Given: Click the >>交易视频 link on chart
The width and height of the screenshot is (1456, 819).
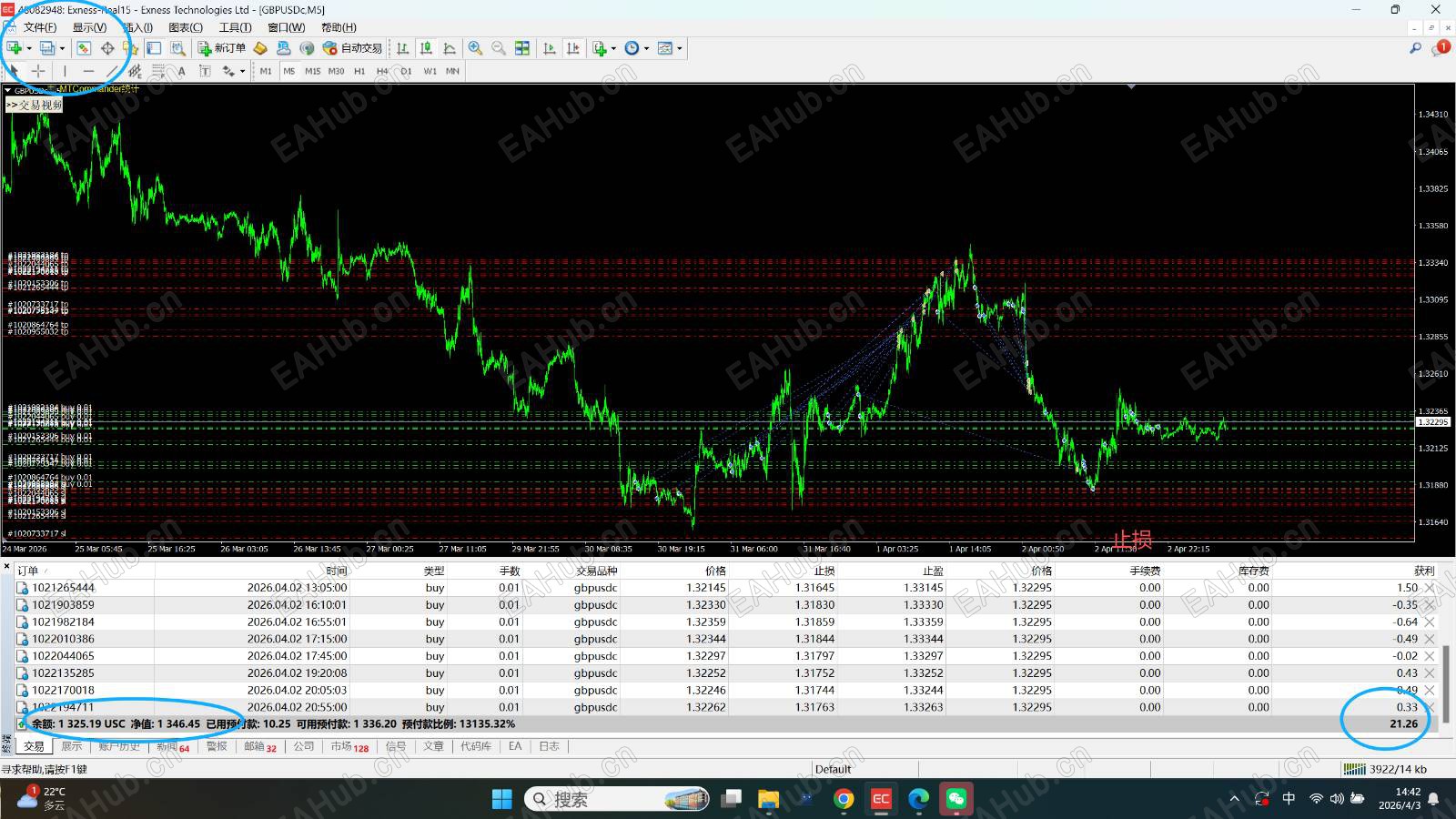Looking at the screenshot, I should [x=35, y=106].
